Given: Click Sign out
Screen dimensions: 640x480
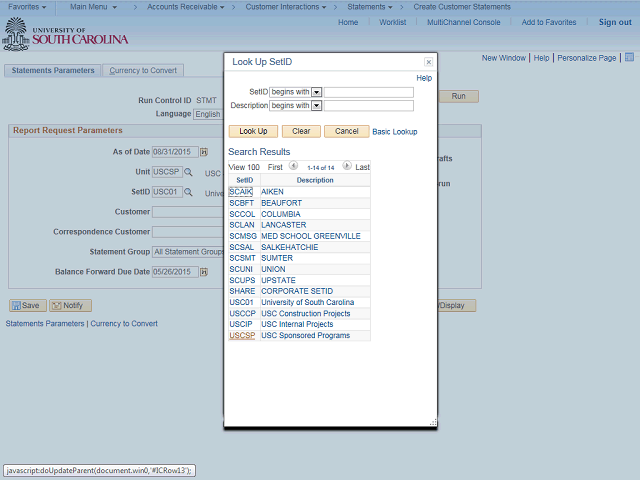Looking at the screenshot, I should (615, 22).
